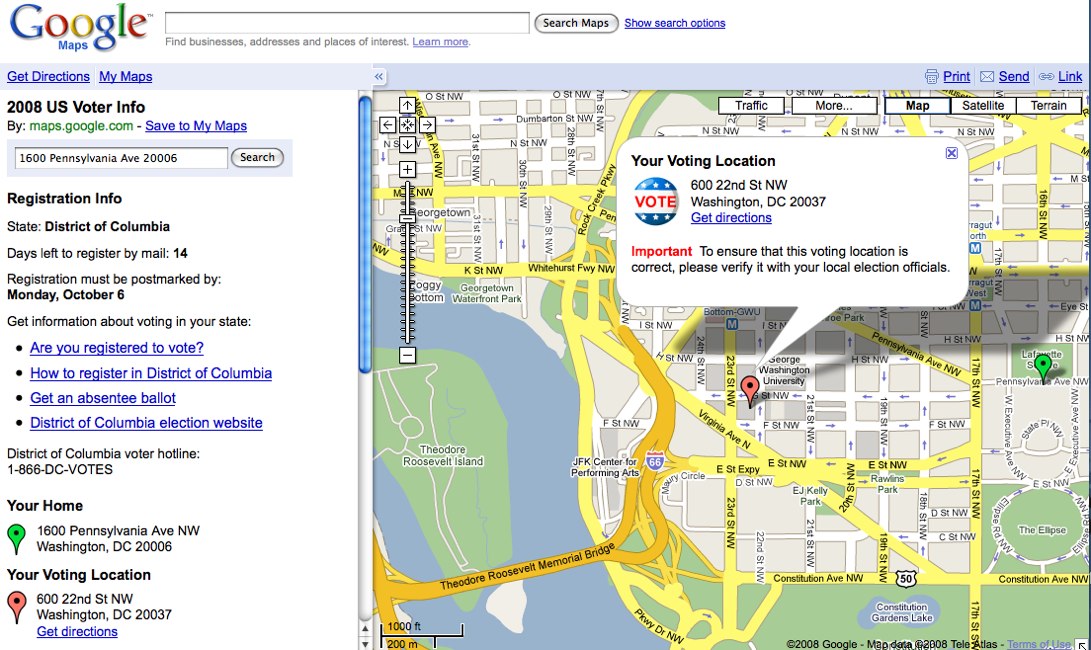Switch to Satellite view
The width and height of the screenshot is (1091, 650).
pos(982,106)
